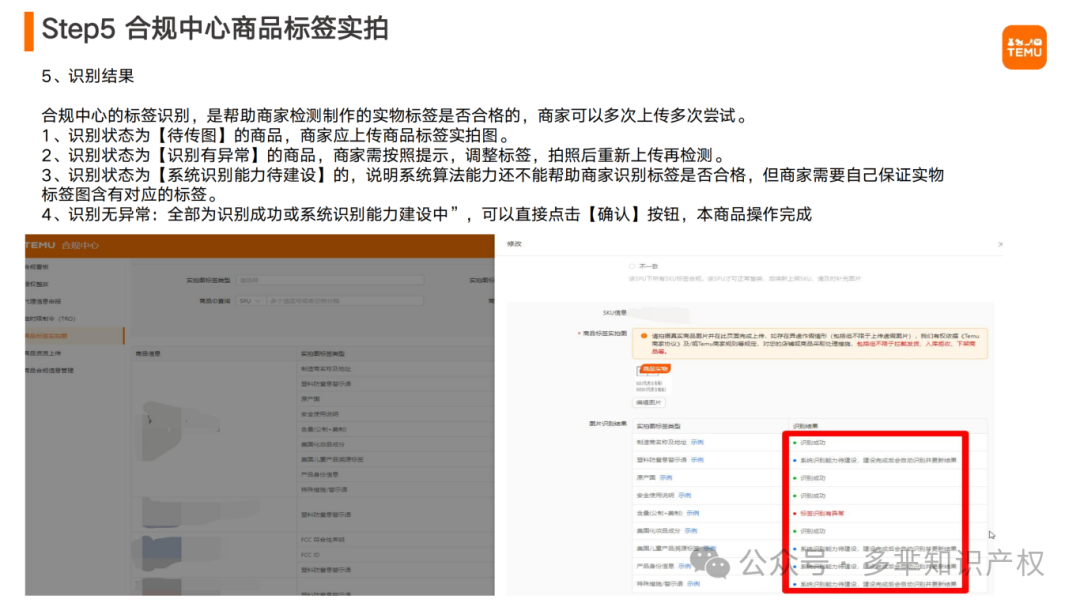Click FCC ID cell in product list
This screenshot has height=607, width=1080.
(310, 555)
